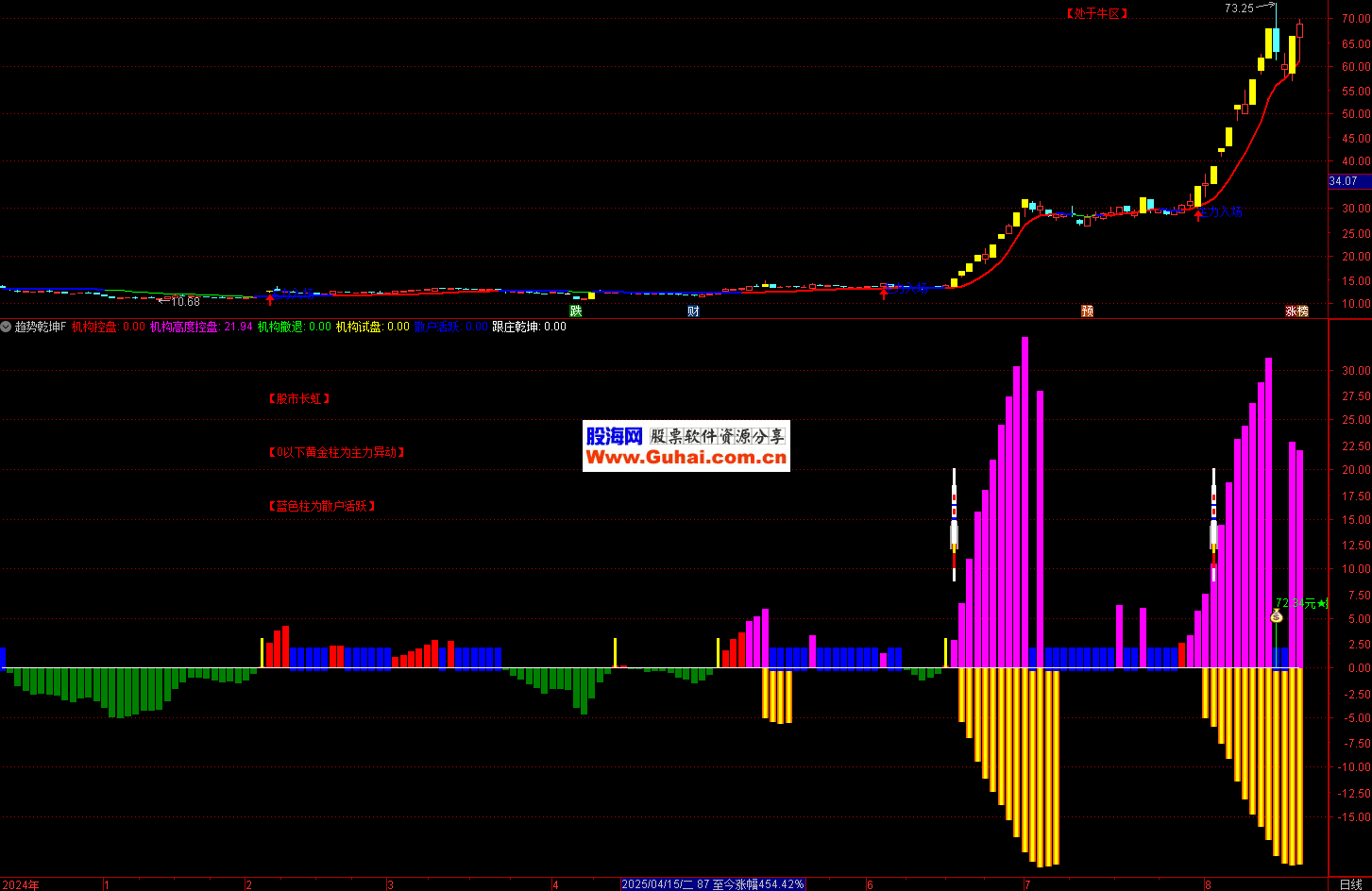
Task: Click the green 跌 marker icon
Action: click(x=576, y=311)
